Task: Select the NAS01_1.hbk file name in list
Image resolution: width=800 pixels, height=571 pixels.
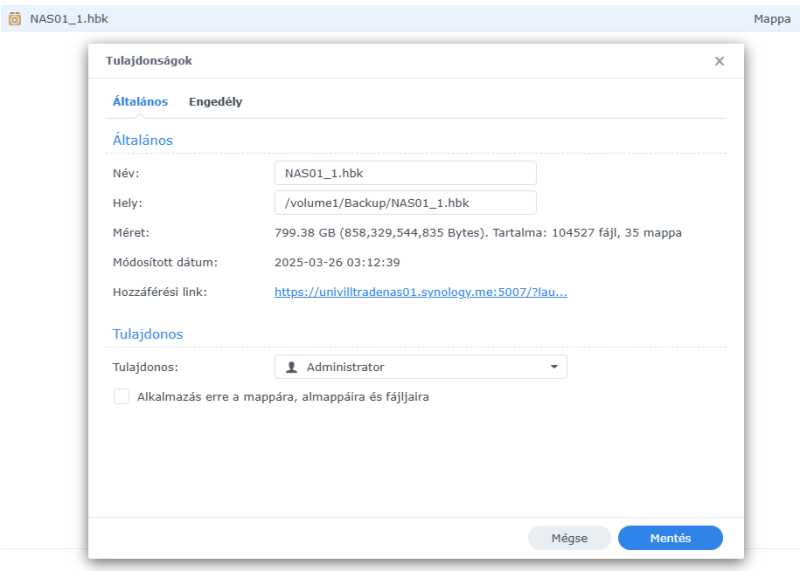Action: click(x=69, y=19)
